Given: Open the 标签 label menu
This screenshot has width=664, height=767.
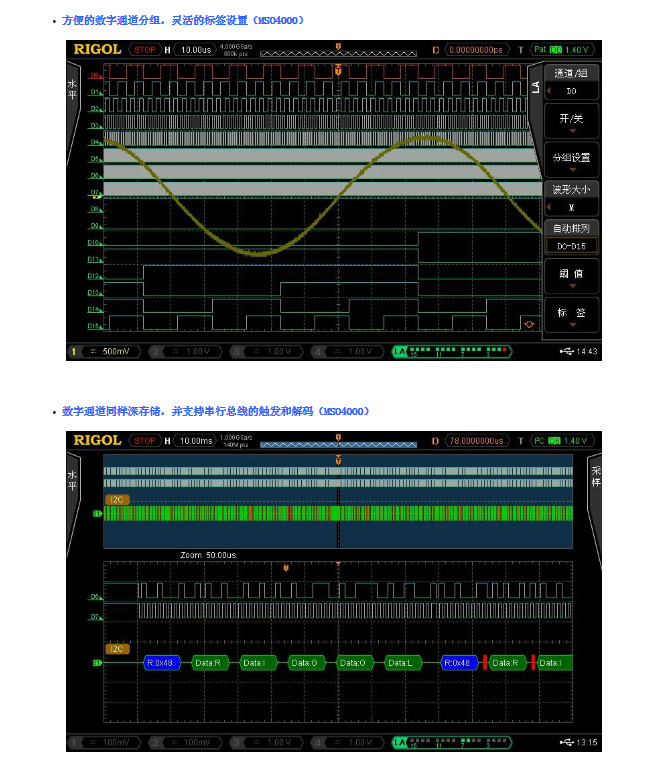Looking at the screenshot, I should [571, 314].
